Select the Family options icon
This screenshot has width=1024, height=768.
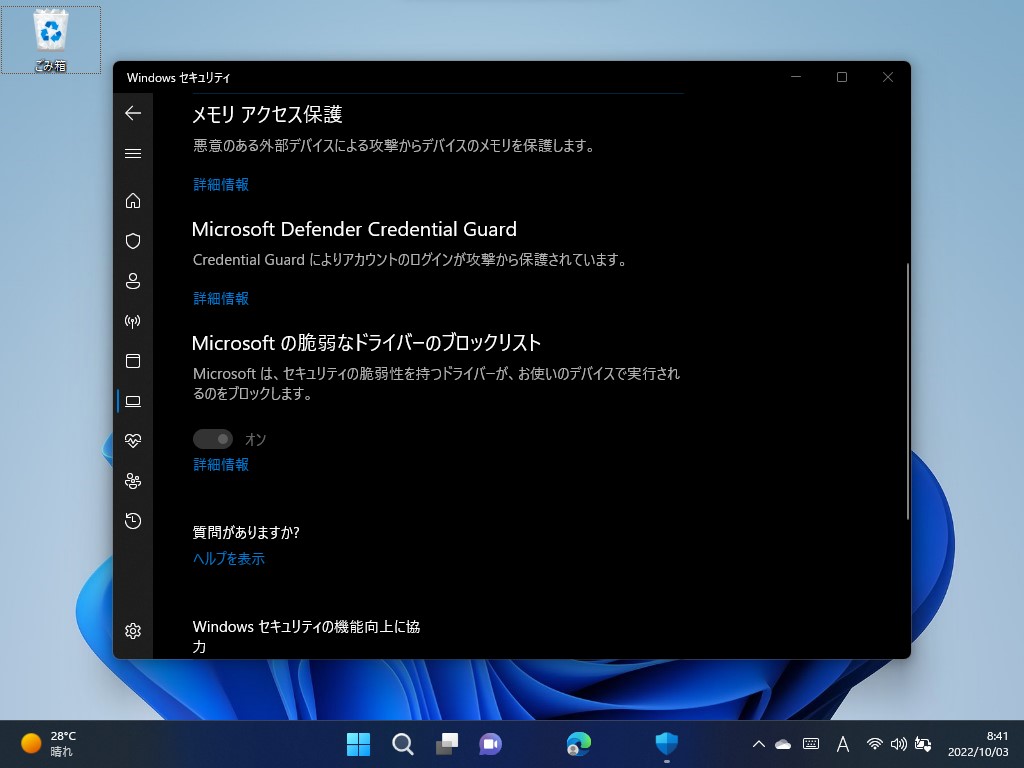133,480
